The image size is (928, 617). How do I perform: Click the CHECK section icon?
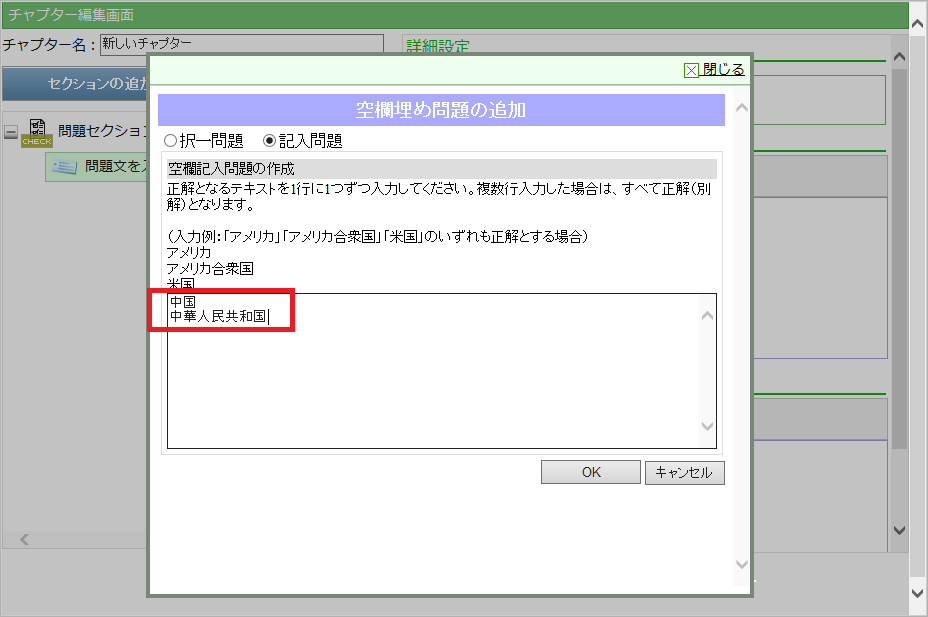pyautogui.click(x=37, y=133)
